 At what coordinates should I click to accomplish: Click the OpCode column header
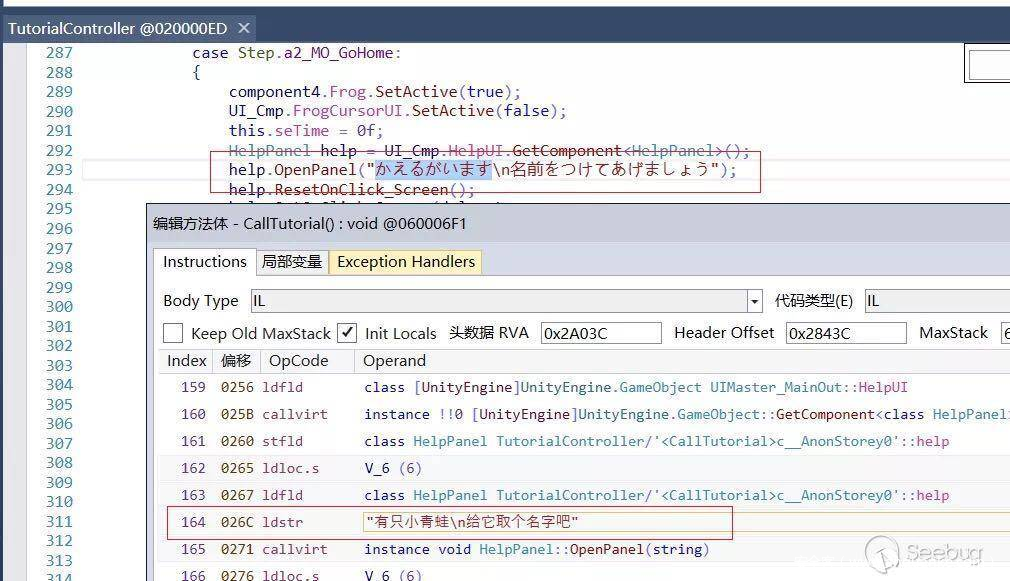click(x=298, y=361)
